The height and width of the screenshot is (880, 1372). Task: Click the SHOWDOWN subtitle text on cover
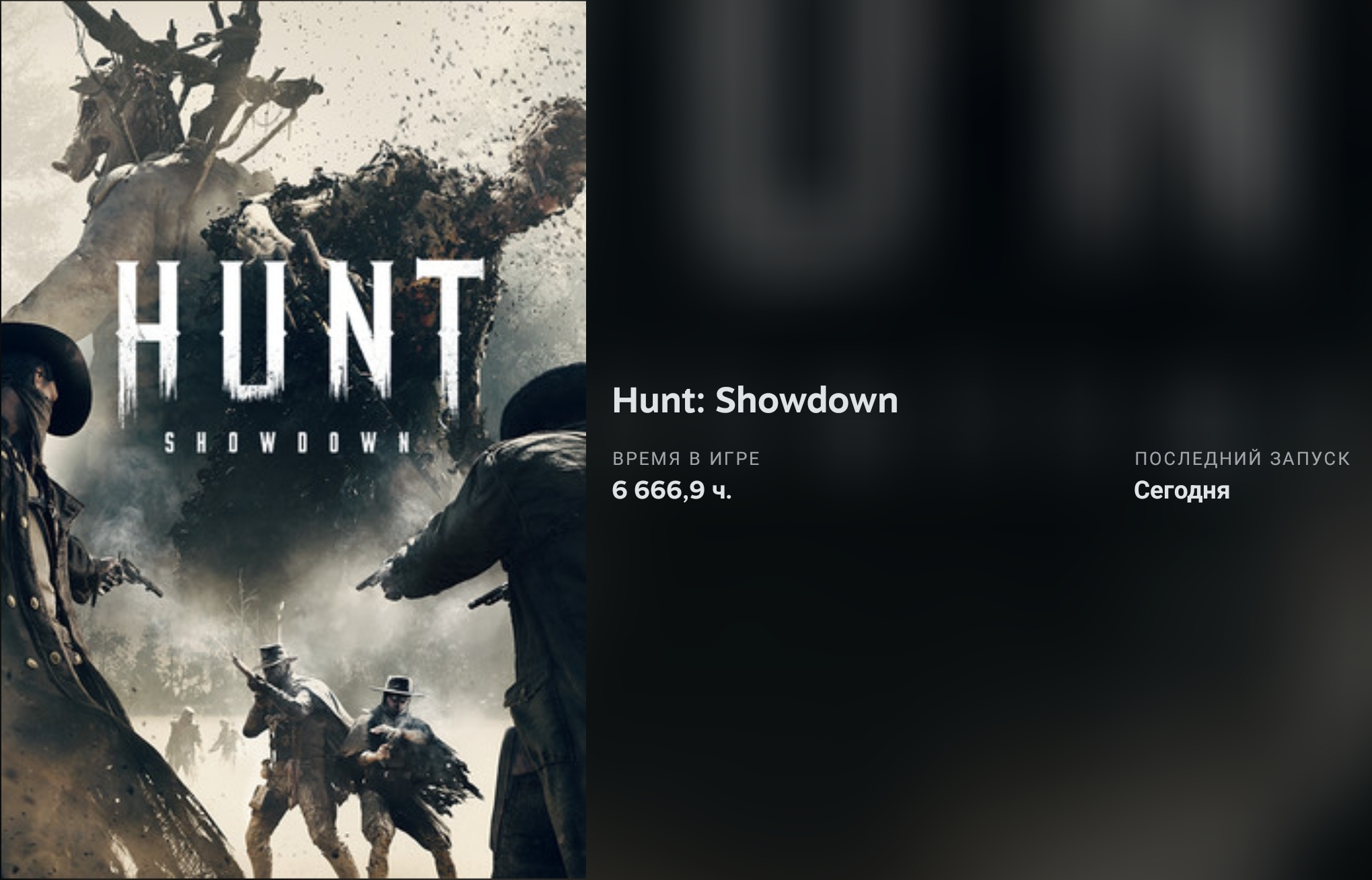[287, 443]
